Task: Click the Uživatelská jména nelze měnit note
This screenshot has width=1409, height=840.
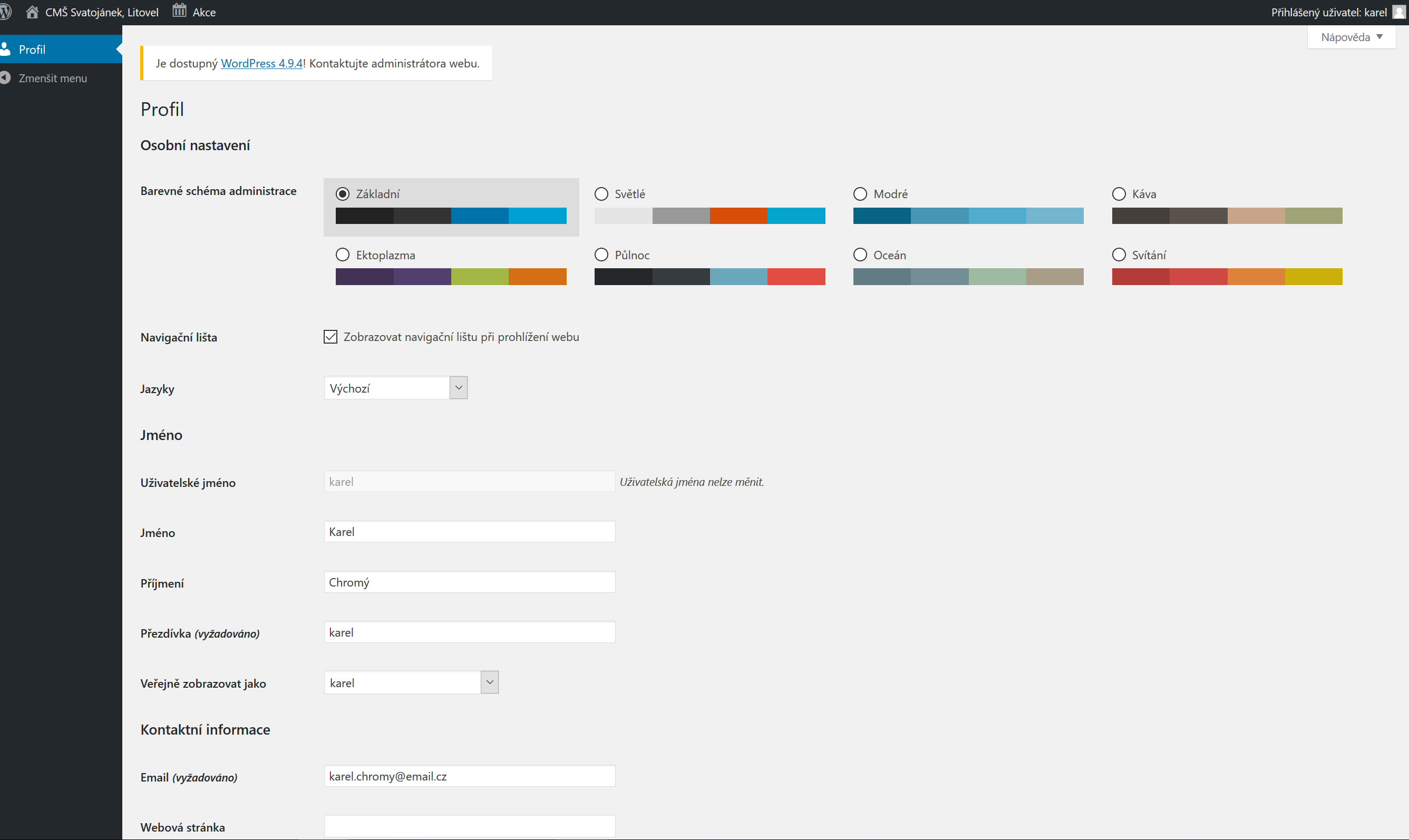Action: click(x=692, y=482)
